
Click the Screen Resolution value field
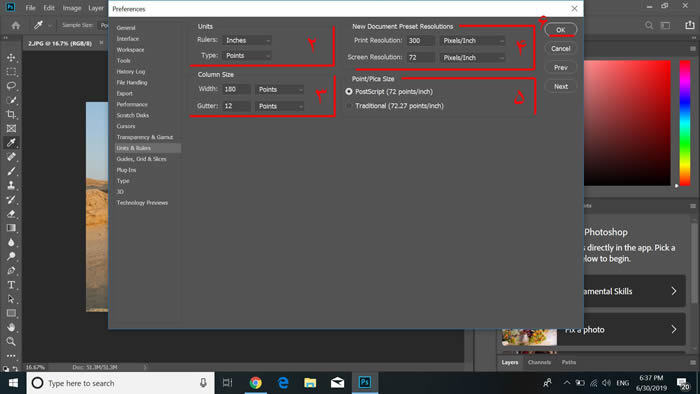pyautogui.click(x=421, y=58)
